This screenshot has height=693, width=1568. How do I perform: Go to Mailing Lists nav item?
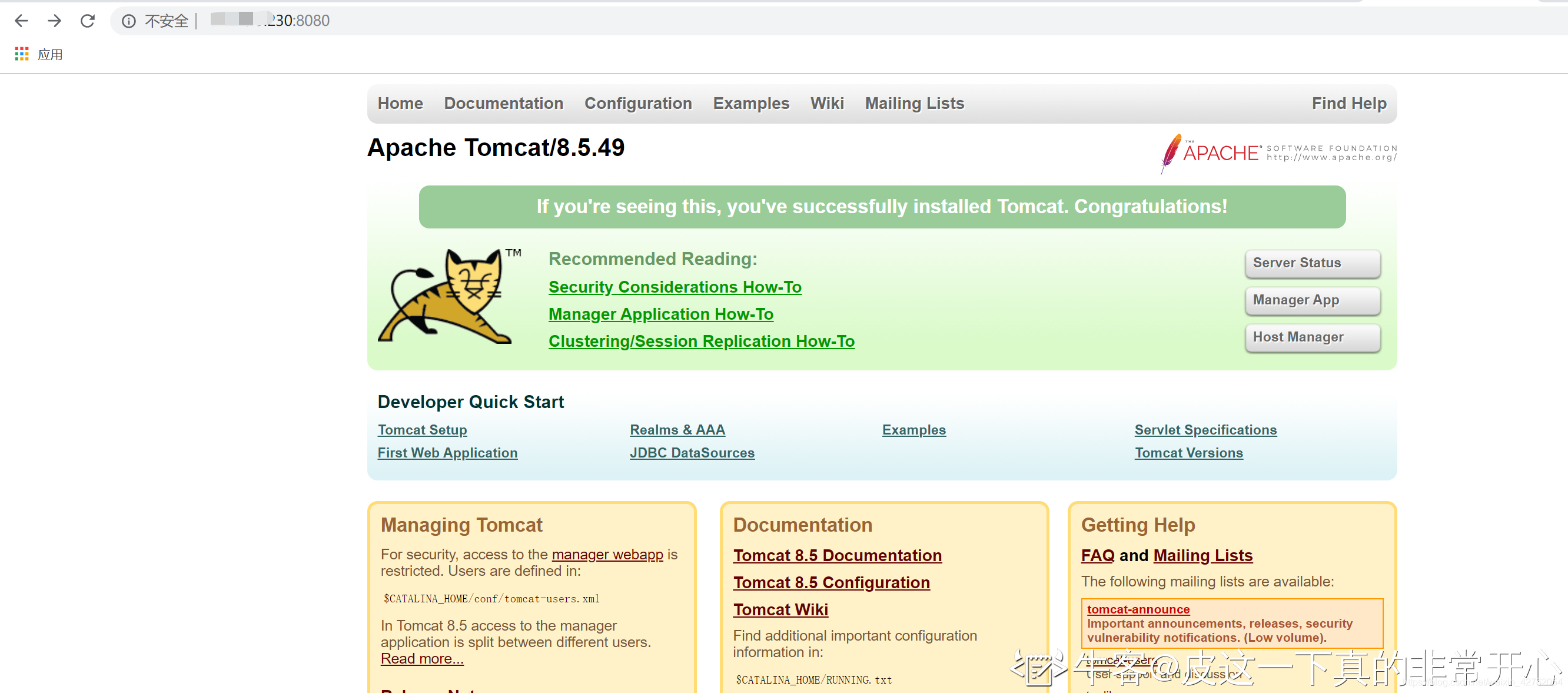(914, 104)
